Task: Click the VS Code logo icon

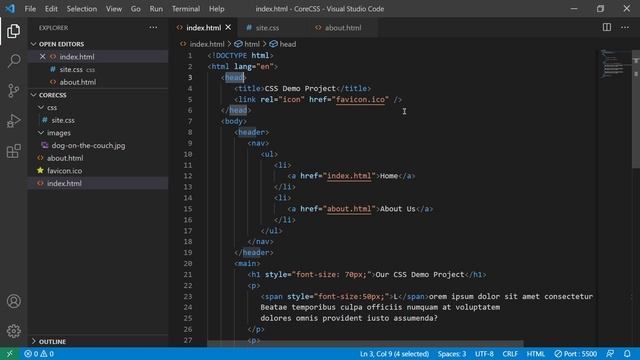Action: [10, 9]
